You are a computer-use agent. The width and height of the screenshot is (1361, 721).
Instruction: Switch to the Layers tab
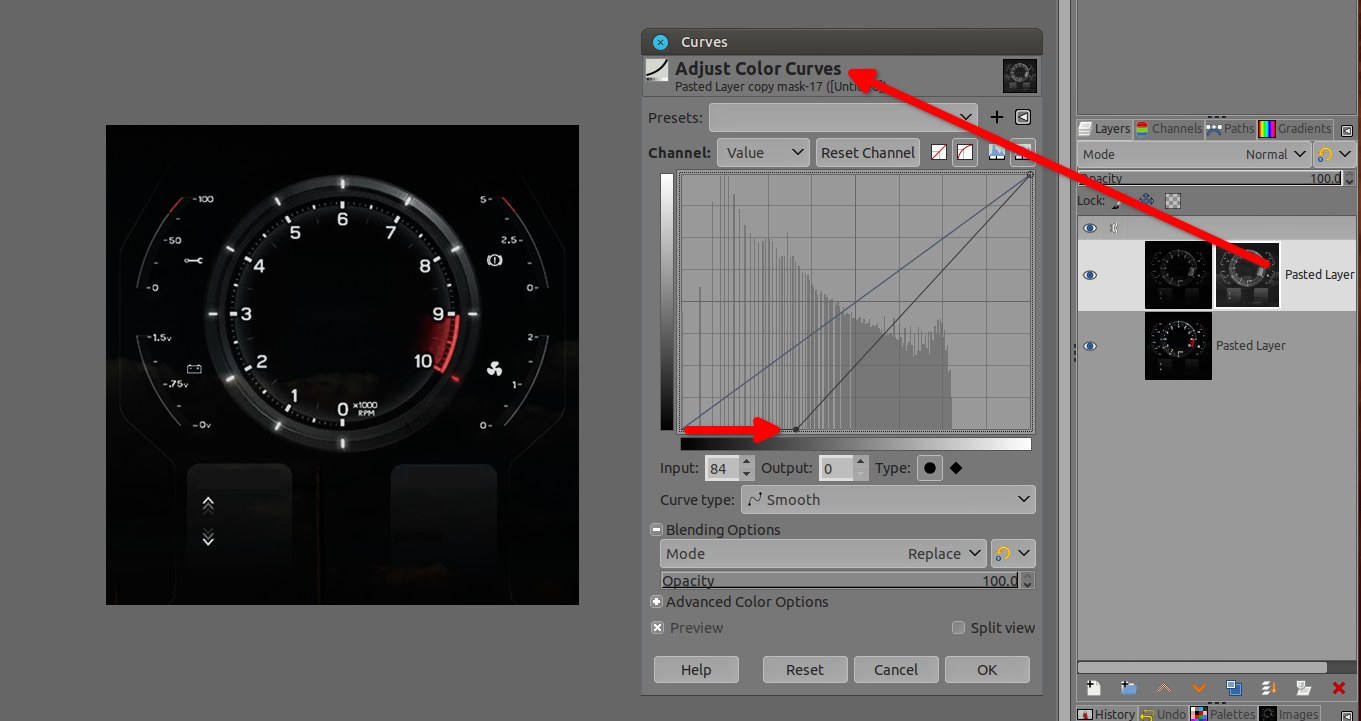(x=1104, y=129)
